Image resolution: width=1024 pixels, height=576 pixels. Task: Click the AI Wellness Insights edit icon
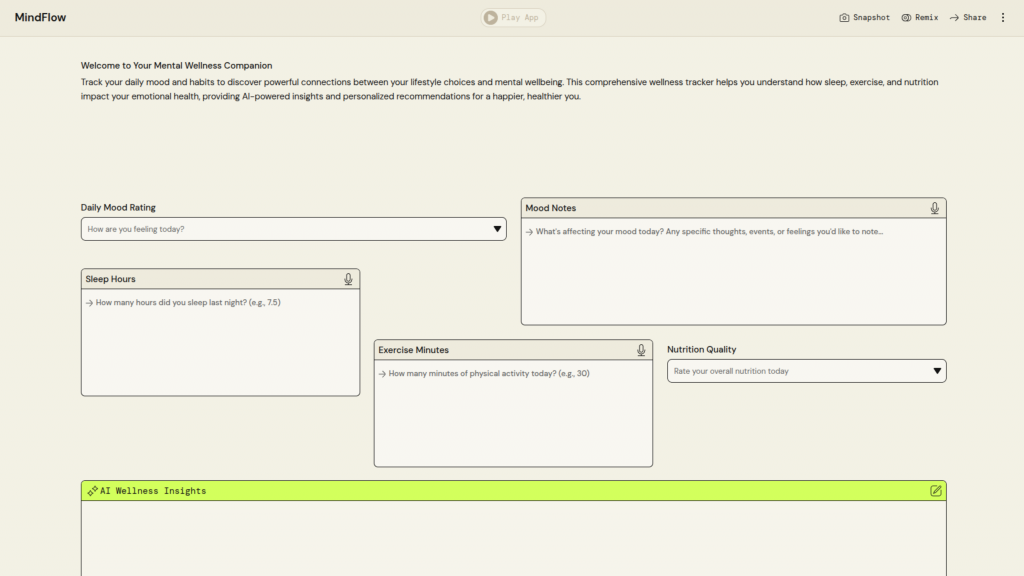pyautogui.click(x=935, y=491)
